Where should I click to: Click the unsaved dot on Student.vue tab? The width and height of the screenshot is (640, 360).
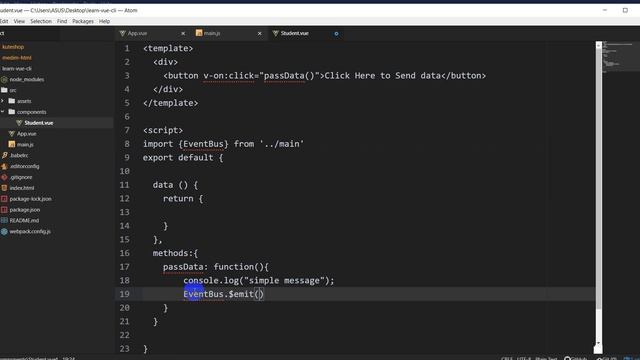tap(336, 33)
